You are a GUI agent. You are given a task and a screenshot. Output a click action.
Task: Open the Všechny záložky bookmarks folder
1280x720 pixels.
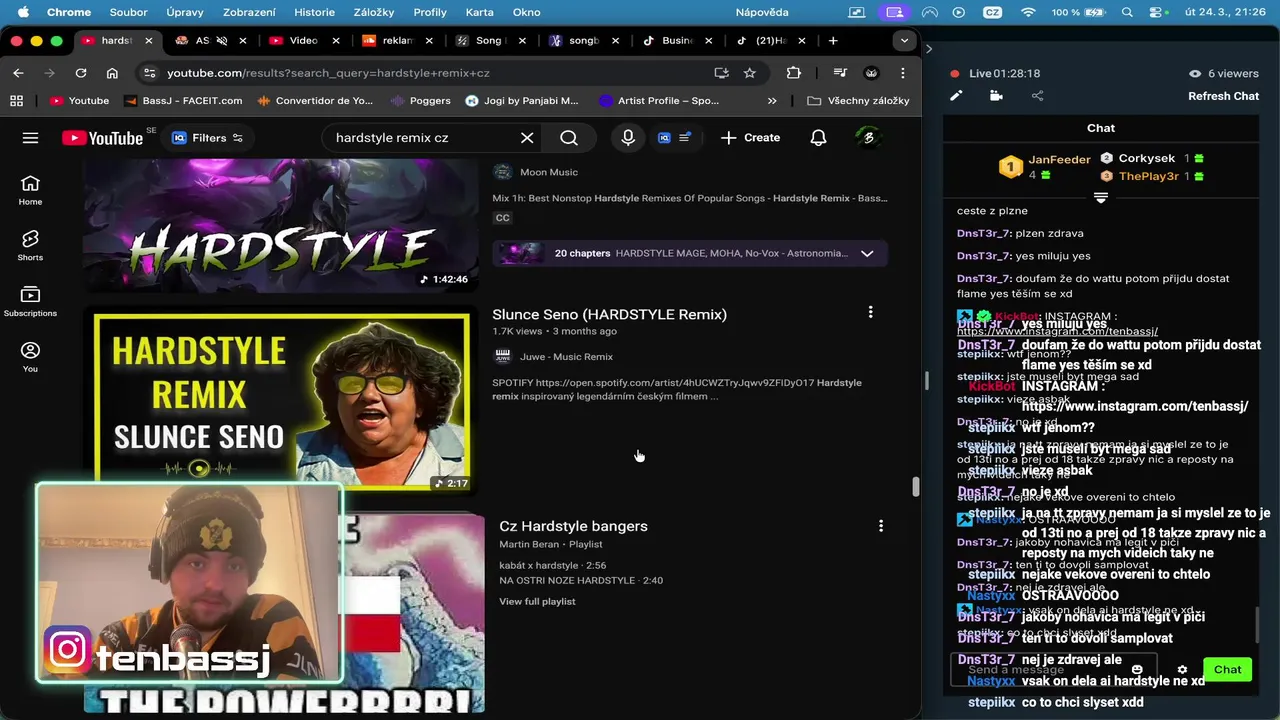coord(858,101)
